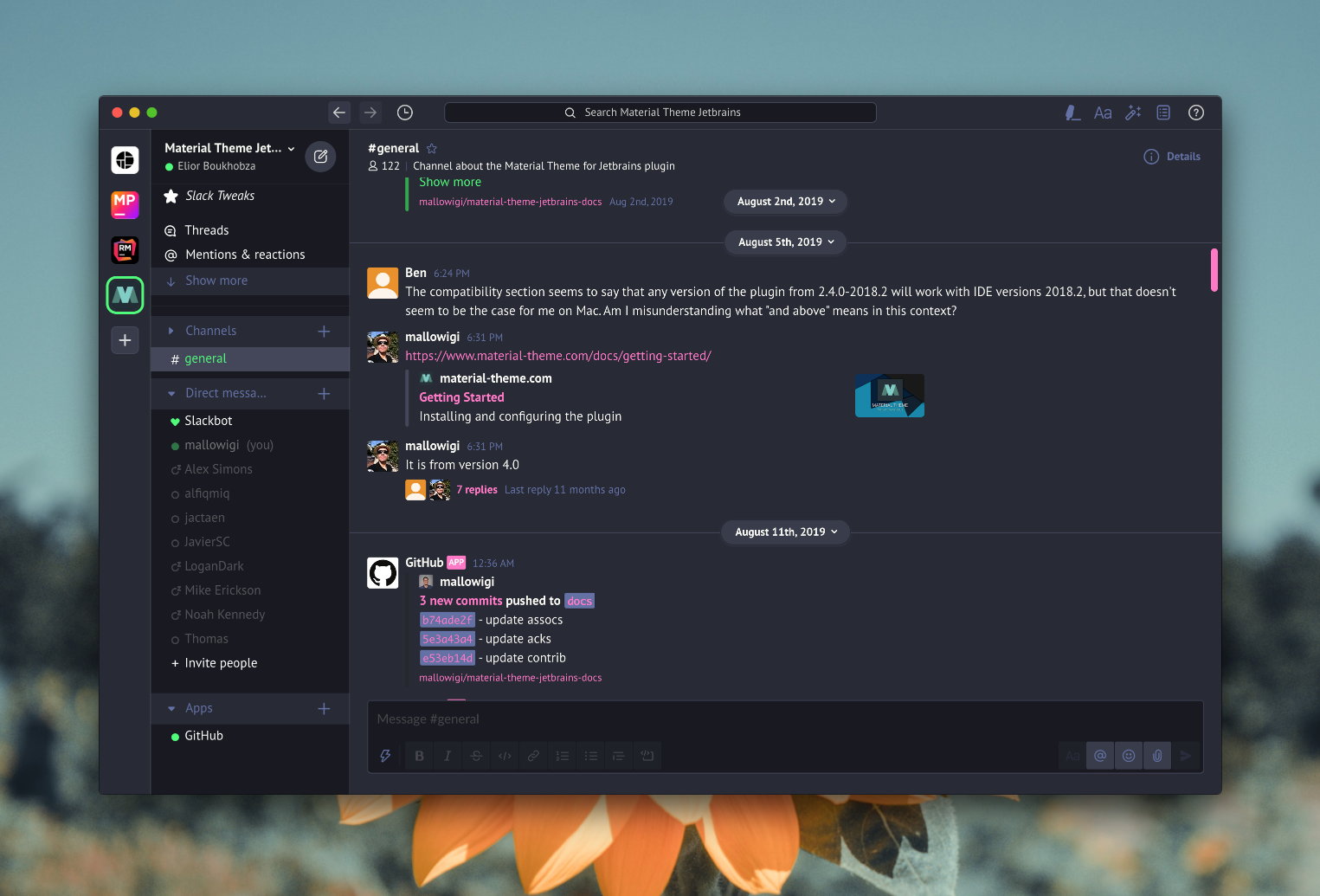
Task: Open the August 2nd, 2019 date dropdown
Action: point(786,201)
